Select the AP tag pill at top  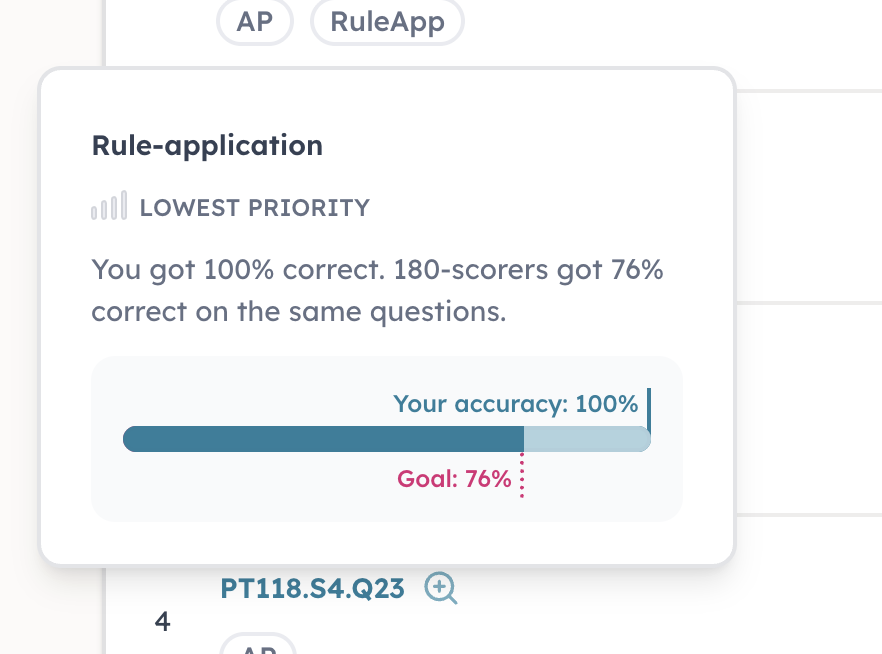point(255,22)
